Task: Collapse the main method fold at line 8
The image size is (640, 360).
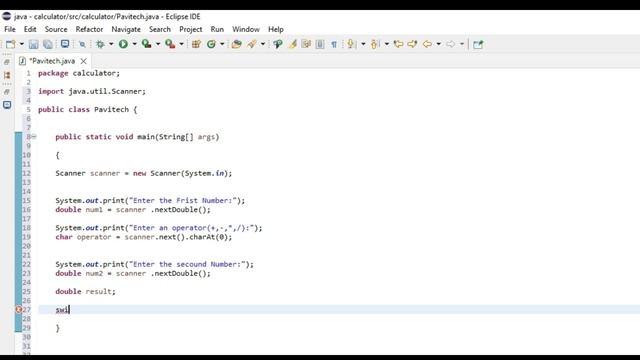Action: (x=34, y=137)
